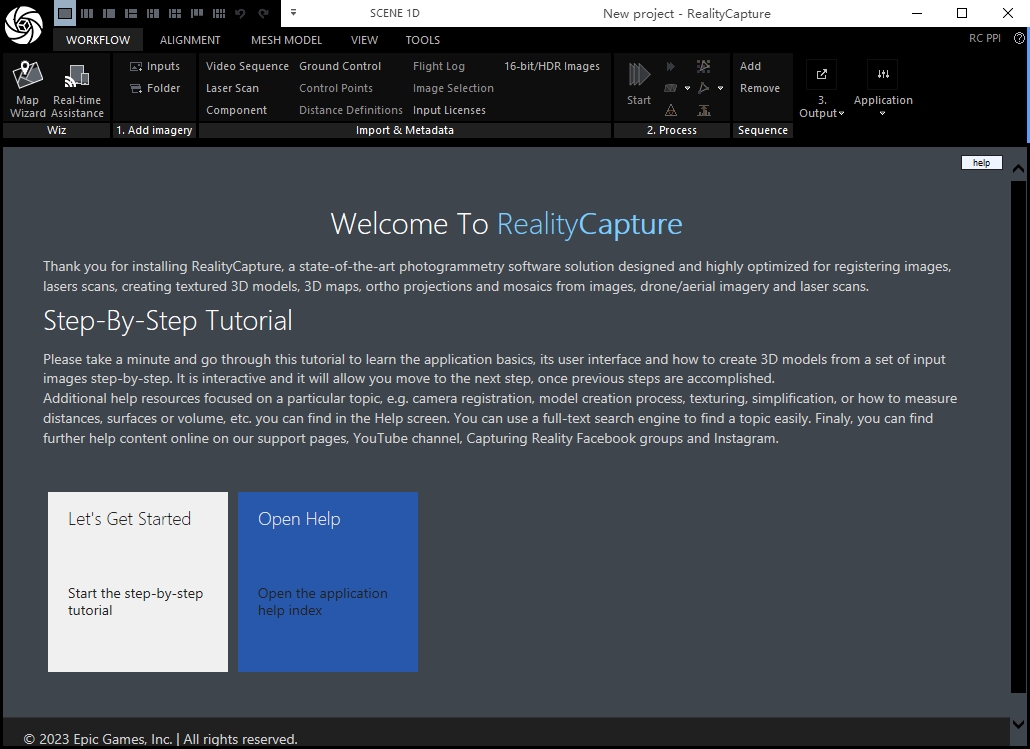Select the single-pane 1D layout icon
This screenshot has width=1030, height=749.
64,13
